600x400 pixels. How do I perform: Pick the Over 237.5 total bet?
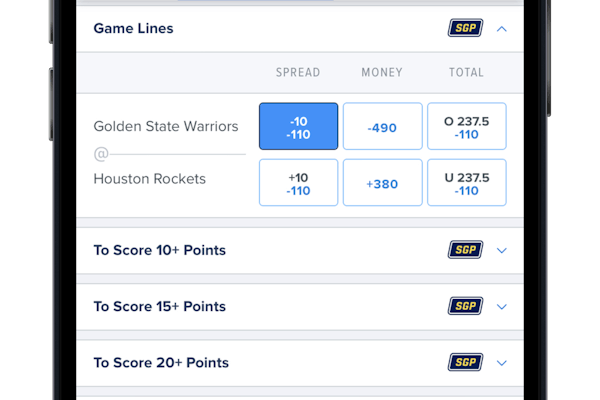pos(466,126)
